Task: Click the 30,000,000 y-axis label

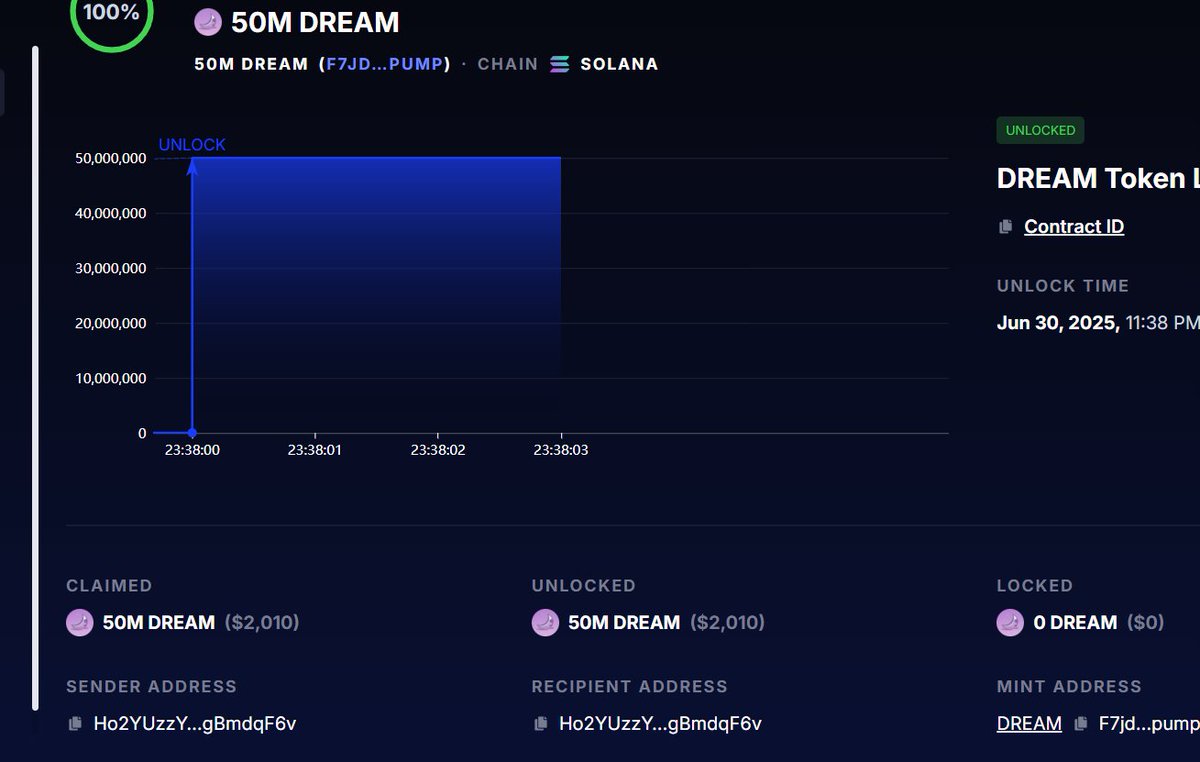Action: [111, 268]
